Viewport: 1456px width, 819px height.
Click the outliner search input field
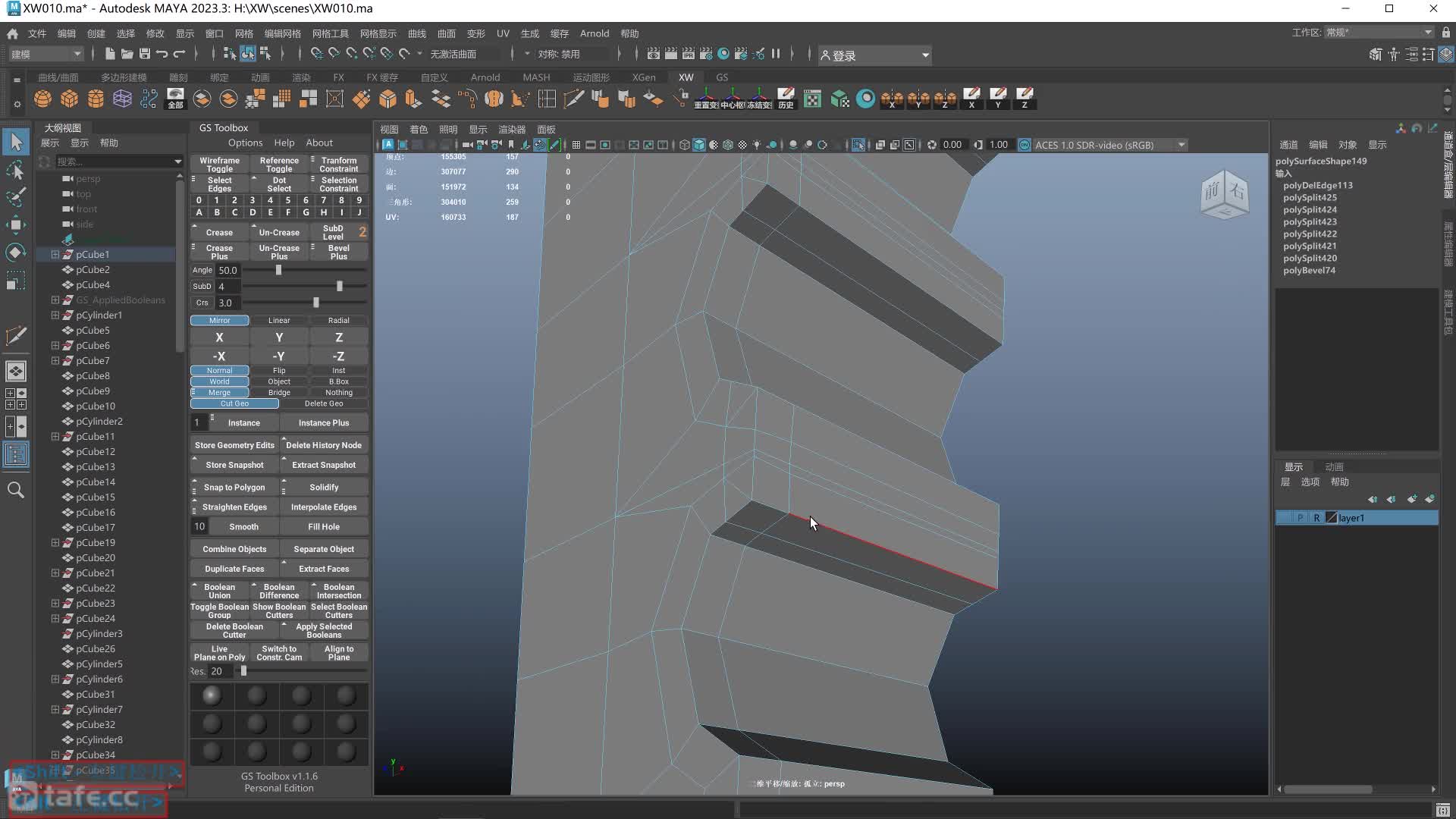[x=114, y=162]
